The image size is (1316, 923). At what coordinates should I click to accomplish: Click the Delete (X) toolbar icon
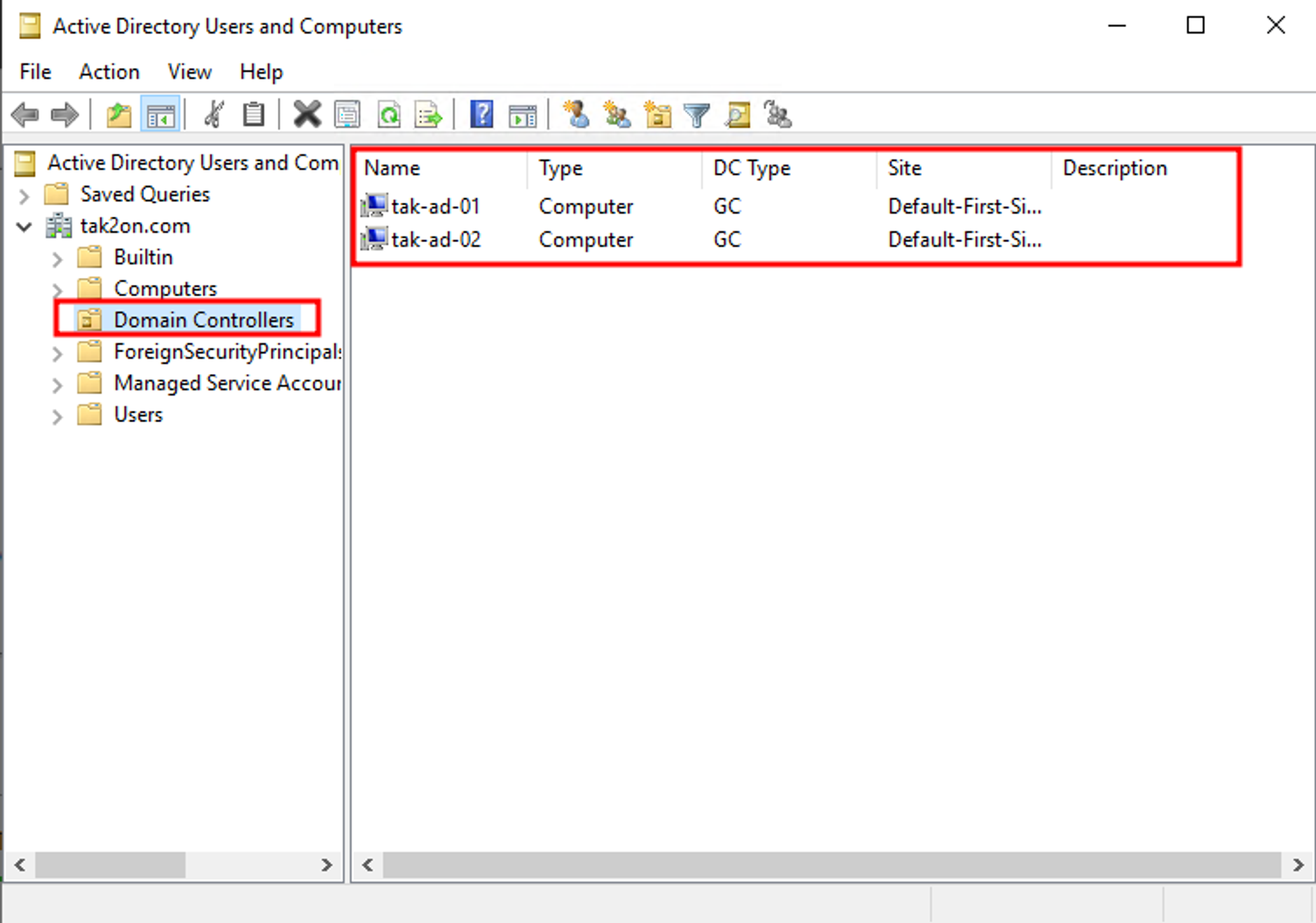tap(307, 115)
